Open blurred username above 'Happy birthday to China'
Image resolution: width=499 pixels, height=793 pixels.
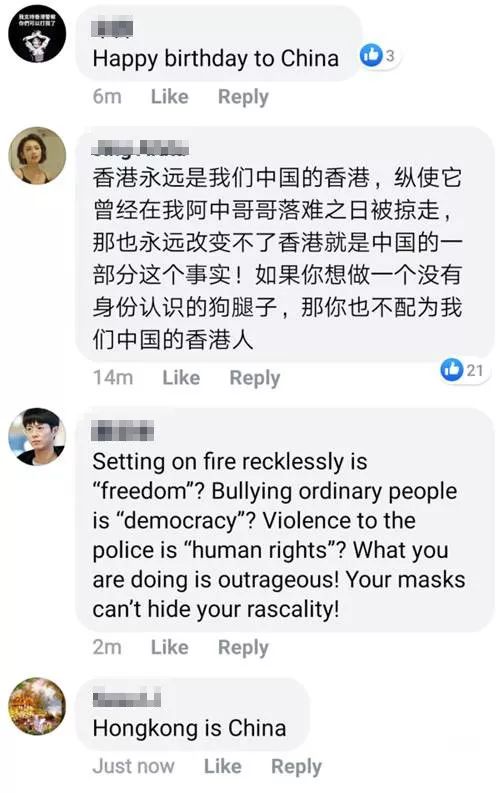pyautogui.click(x=112, y=26)
